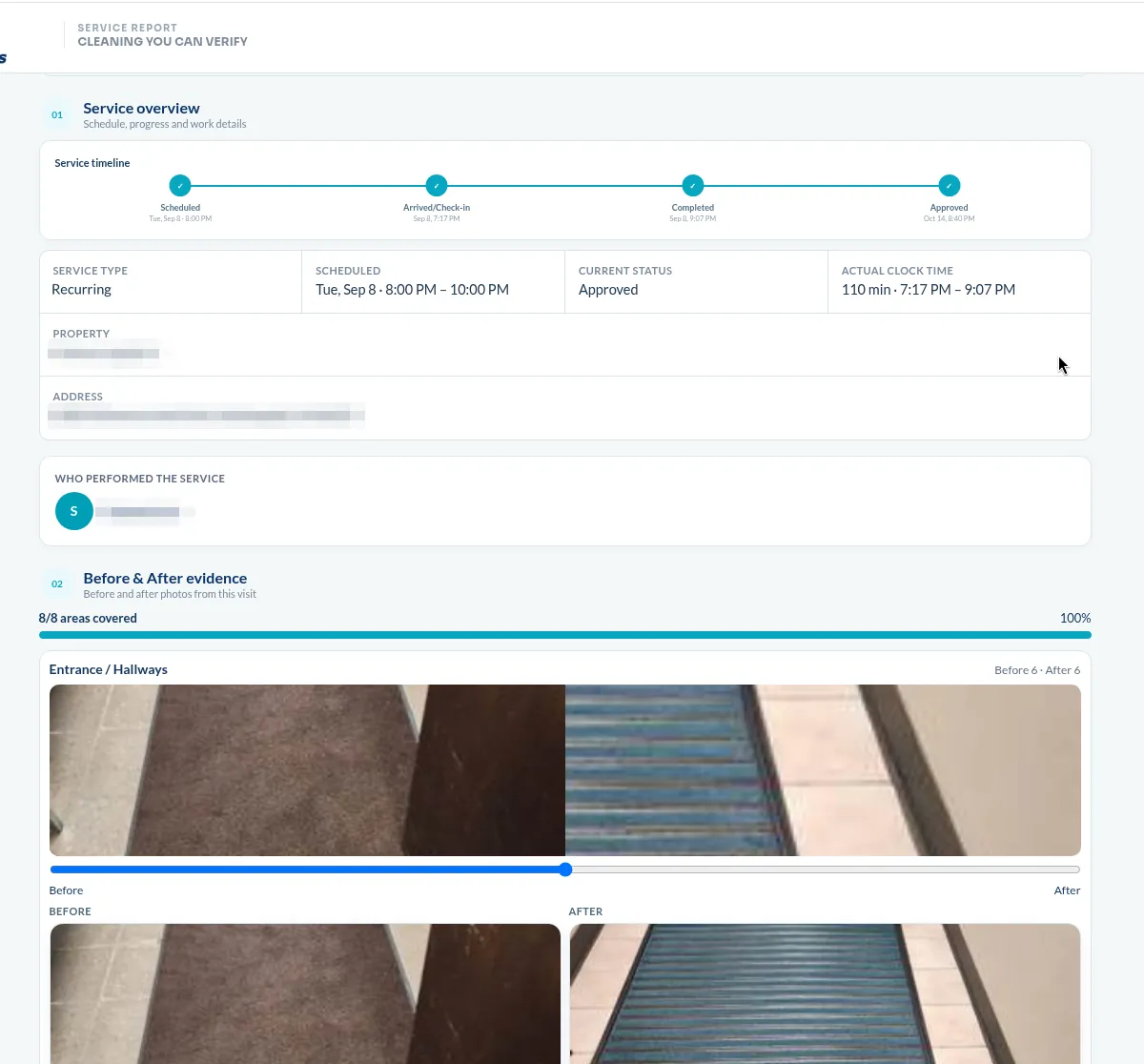The image size is (1144, 1064).
Task: Click the 'Service overview' heading
Action: [x=141, y=109]
